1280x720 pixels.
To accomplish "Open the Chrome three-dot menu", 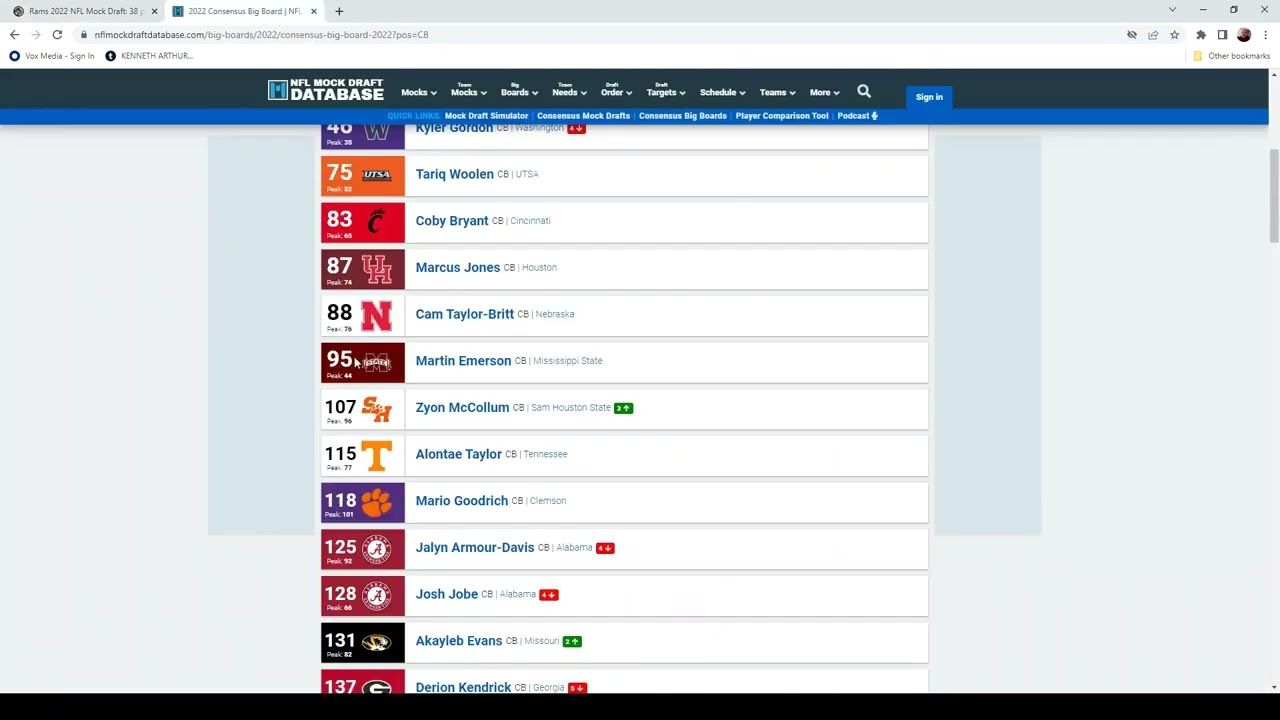I will click(1265, 34).
